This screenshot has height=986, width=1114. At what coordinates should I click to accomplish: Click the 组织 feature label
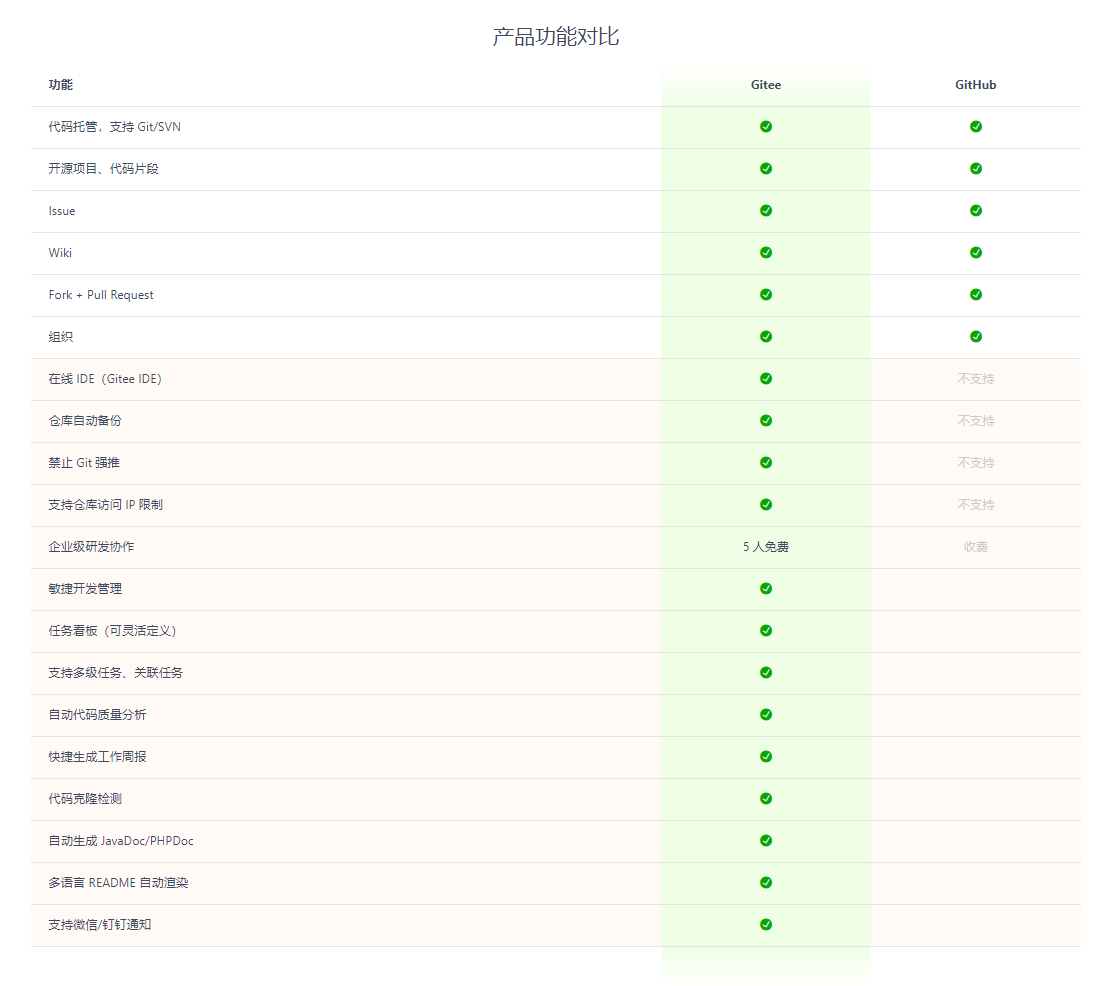pyautogui.click(x=60, y=337)
